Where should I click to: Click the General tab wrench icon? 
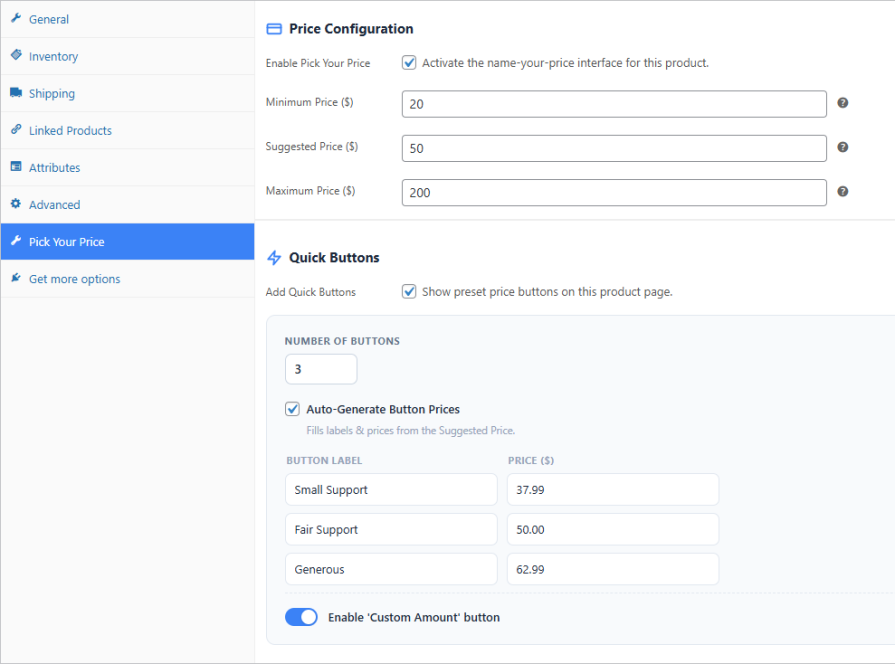(16, 19)
